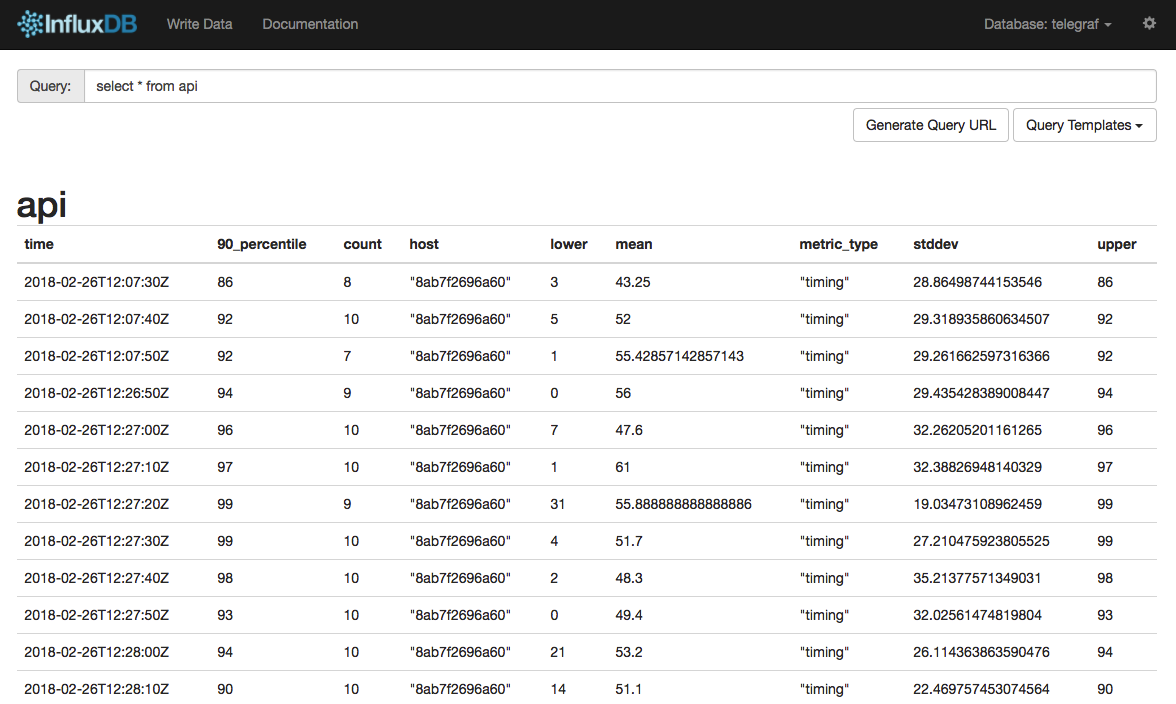
Task: Click the upper column header
Action: [1116, 244]
